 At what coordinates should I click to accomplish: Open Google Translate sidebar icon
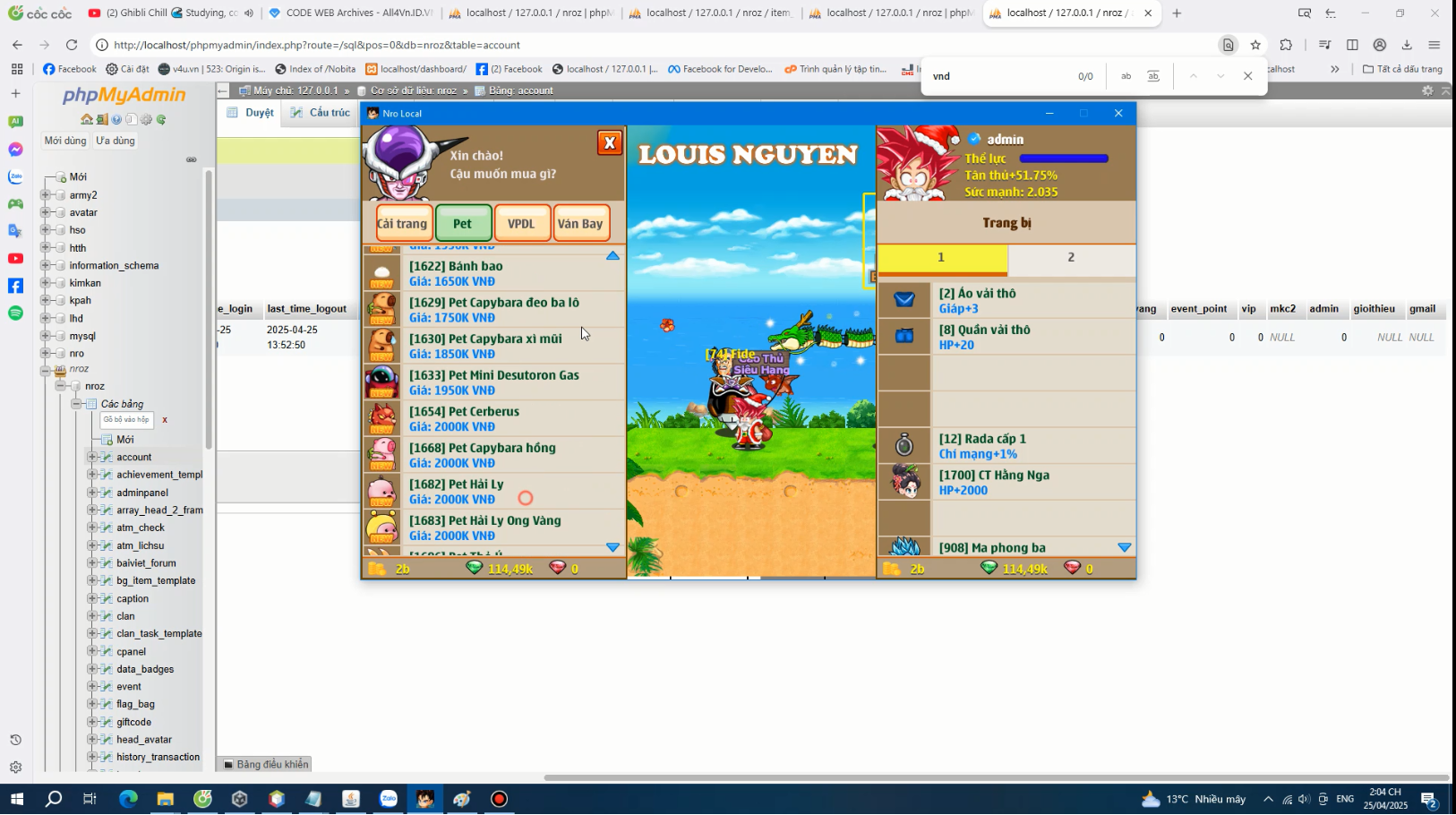pyautogui.click(x=15, y=231)
